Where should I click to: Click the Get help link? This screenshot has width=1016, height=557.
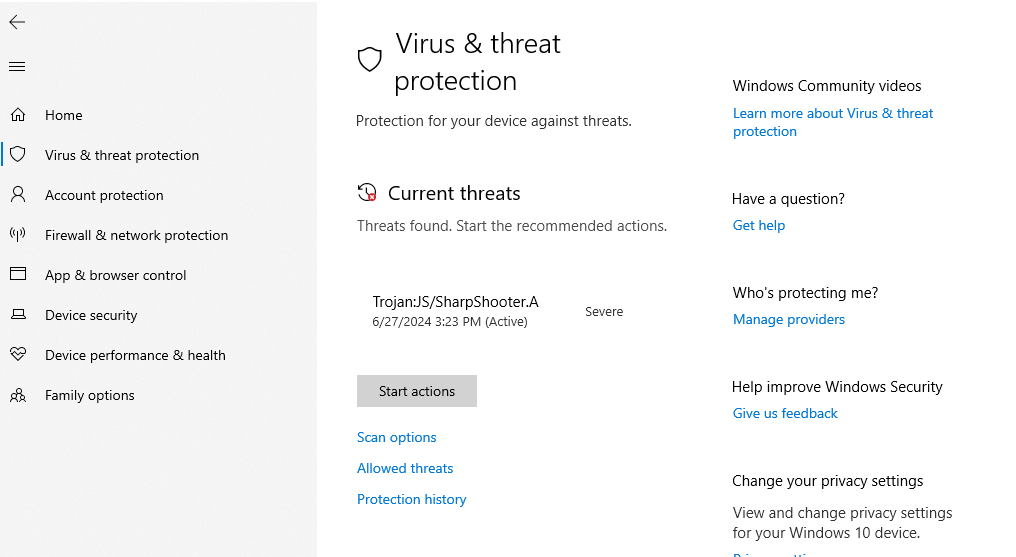pos(759,225)
